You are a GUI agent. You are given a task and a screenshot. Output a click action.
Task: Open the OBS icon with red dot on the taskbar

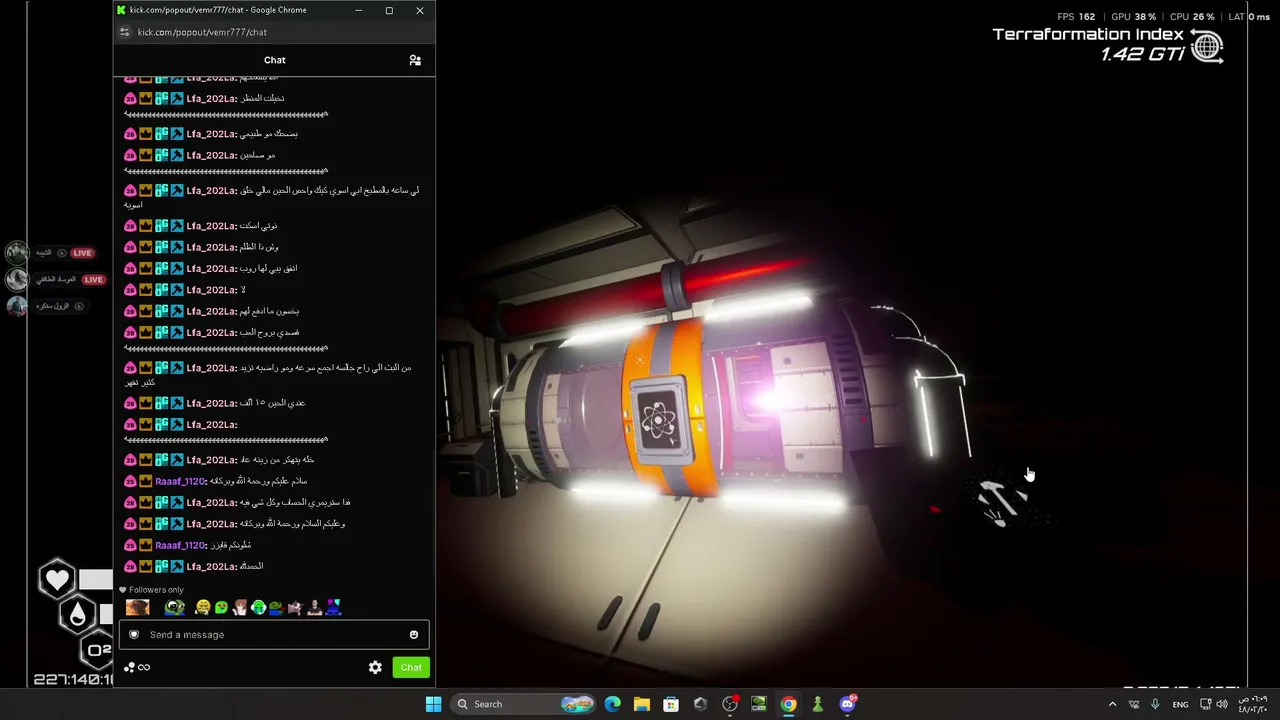pyautogui.click(x=730, y=704)
